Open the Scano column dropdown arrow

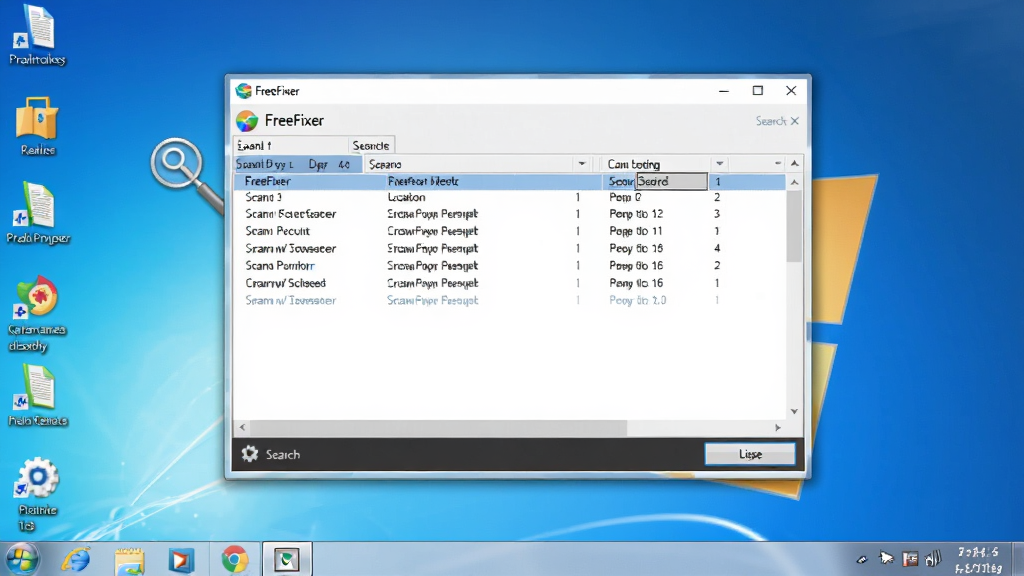pos(582,164)
